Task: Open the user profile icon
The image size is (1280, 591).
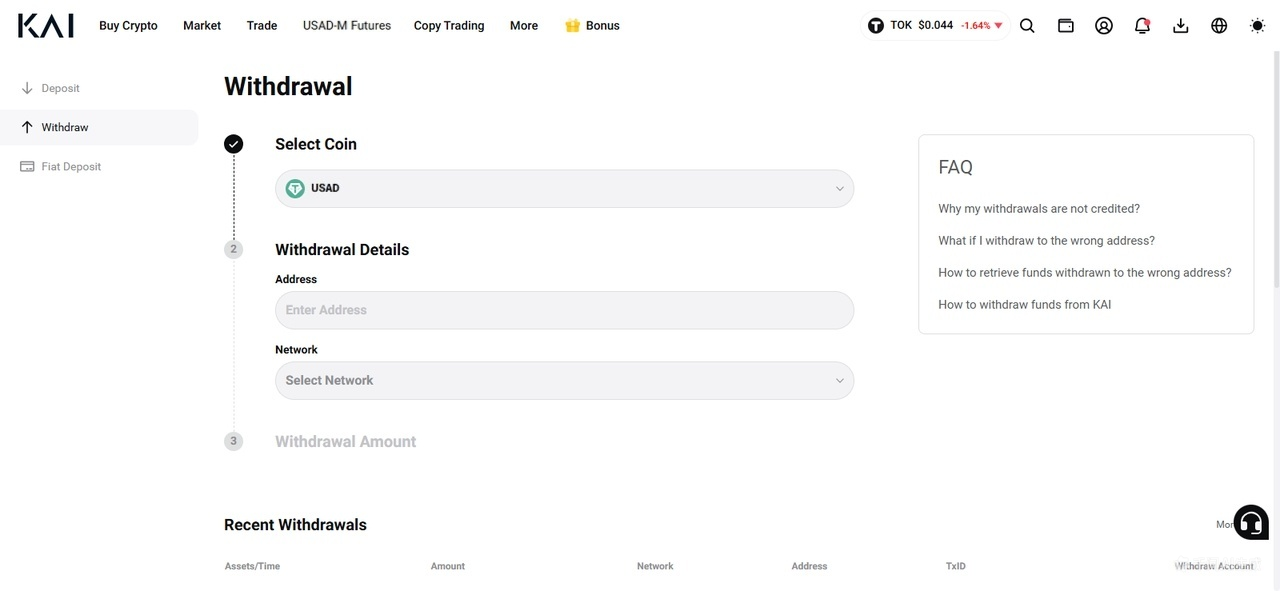Action: pos(1104,26)
